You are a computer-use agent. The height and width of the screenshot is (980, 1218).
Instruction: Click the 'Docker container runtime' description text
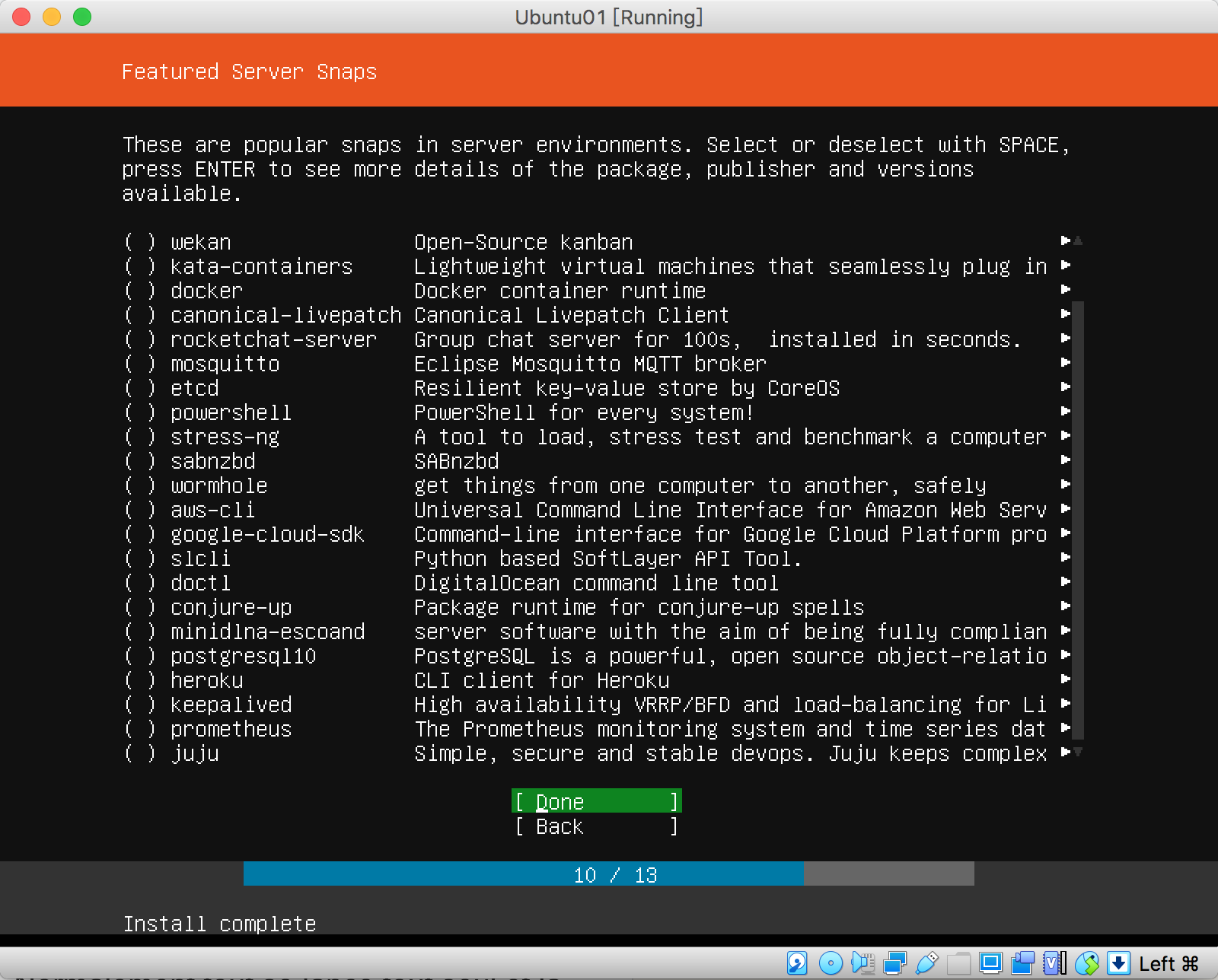coord(560,291)
